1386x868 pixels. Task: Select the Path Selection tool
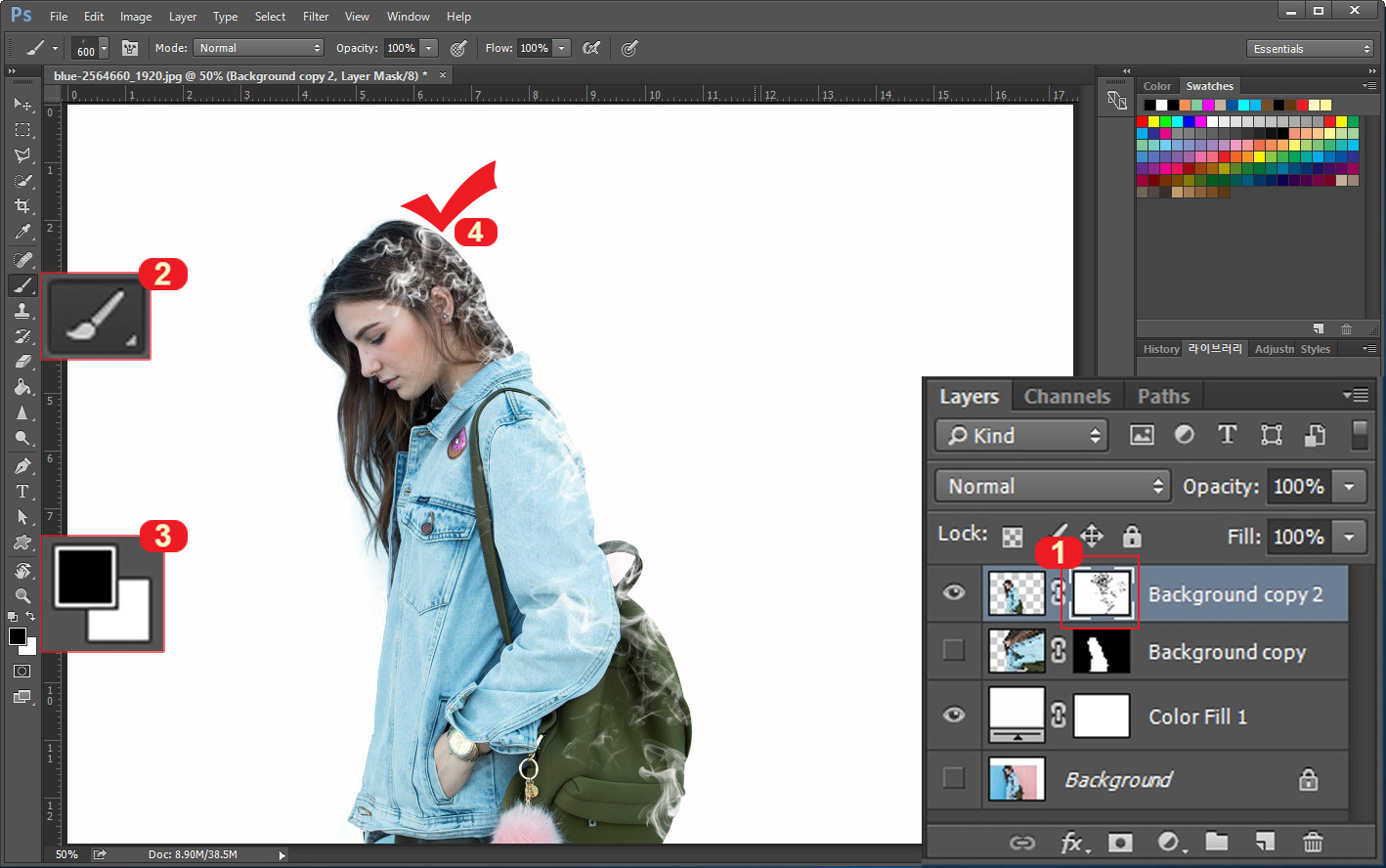coord(22,517)
